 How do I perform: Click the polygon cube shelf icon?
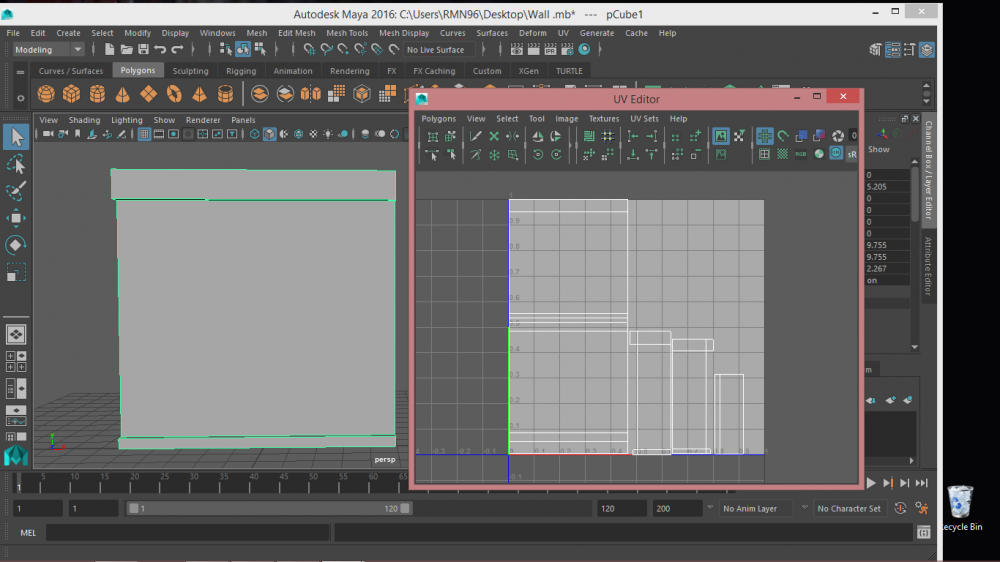coord(72,94)
